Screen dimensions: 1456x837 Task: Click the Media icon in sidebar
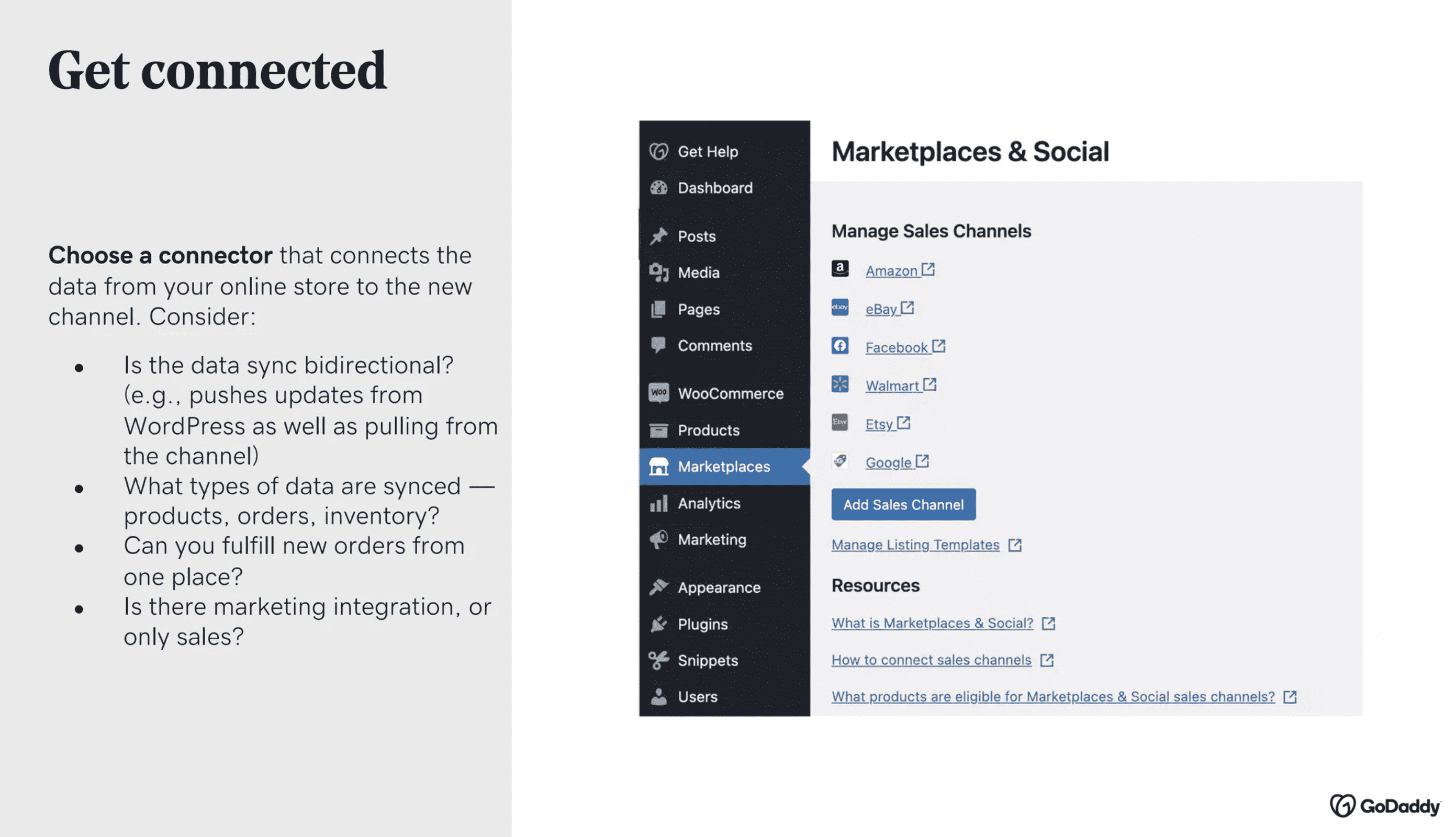[x=658, y=273]
